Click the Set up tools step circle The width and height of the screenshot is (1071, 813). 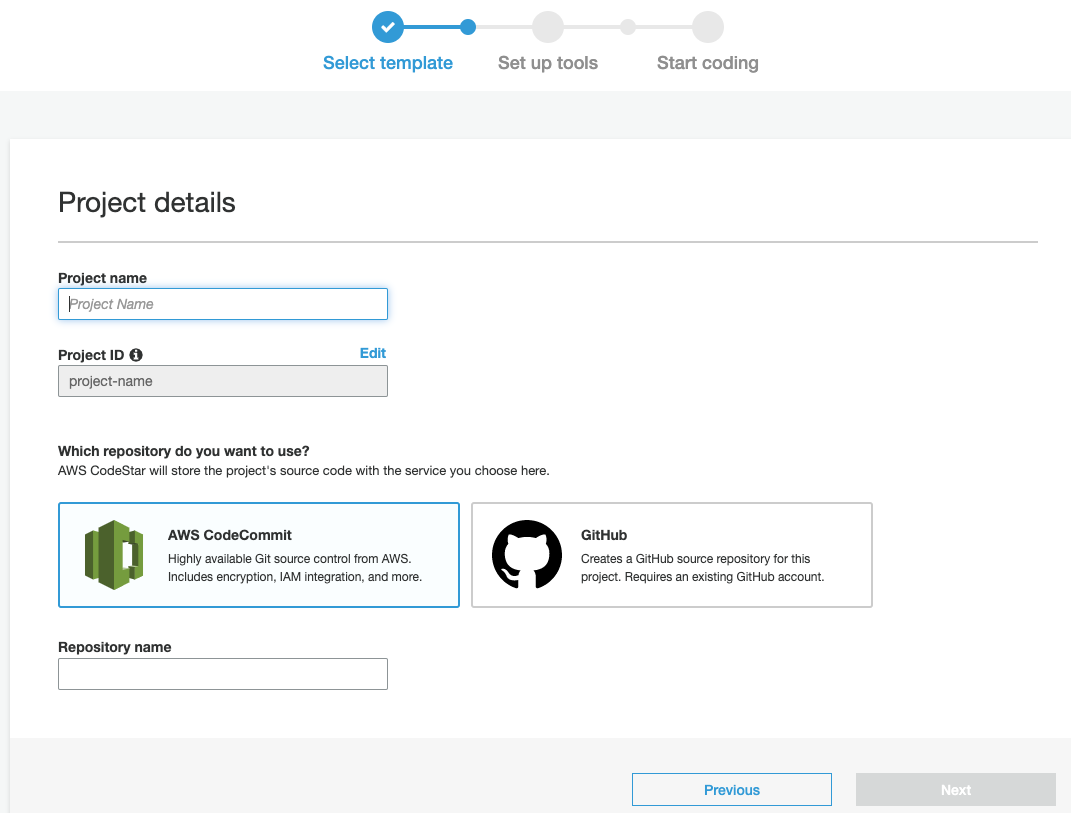coord(548,27)
